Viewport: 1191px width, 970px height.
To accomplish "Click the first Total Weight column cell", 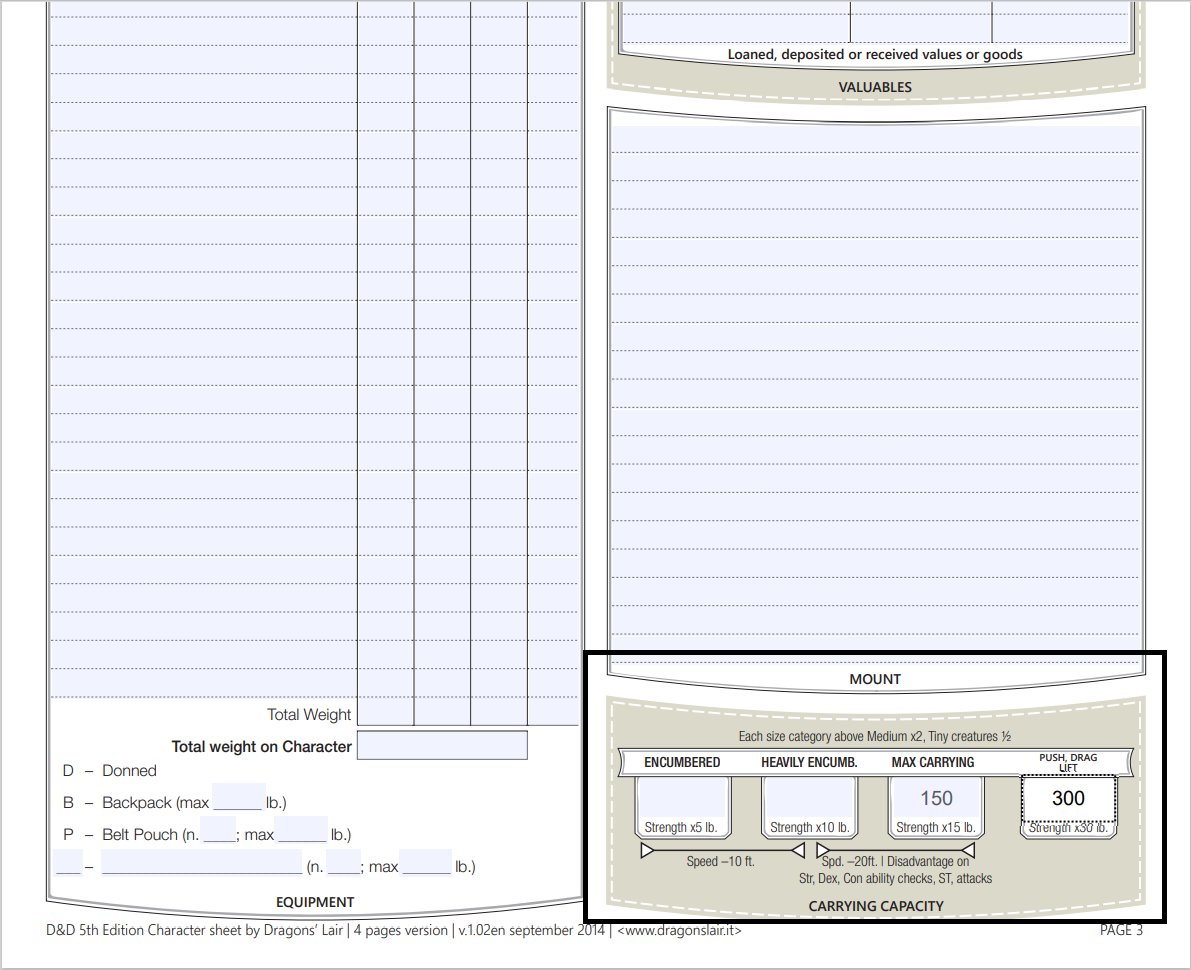I will coord(387,714).
